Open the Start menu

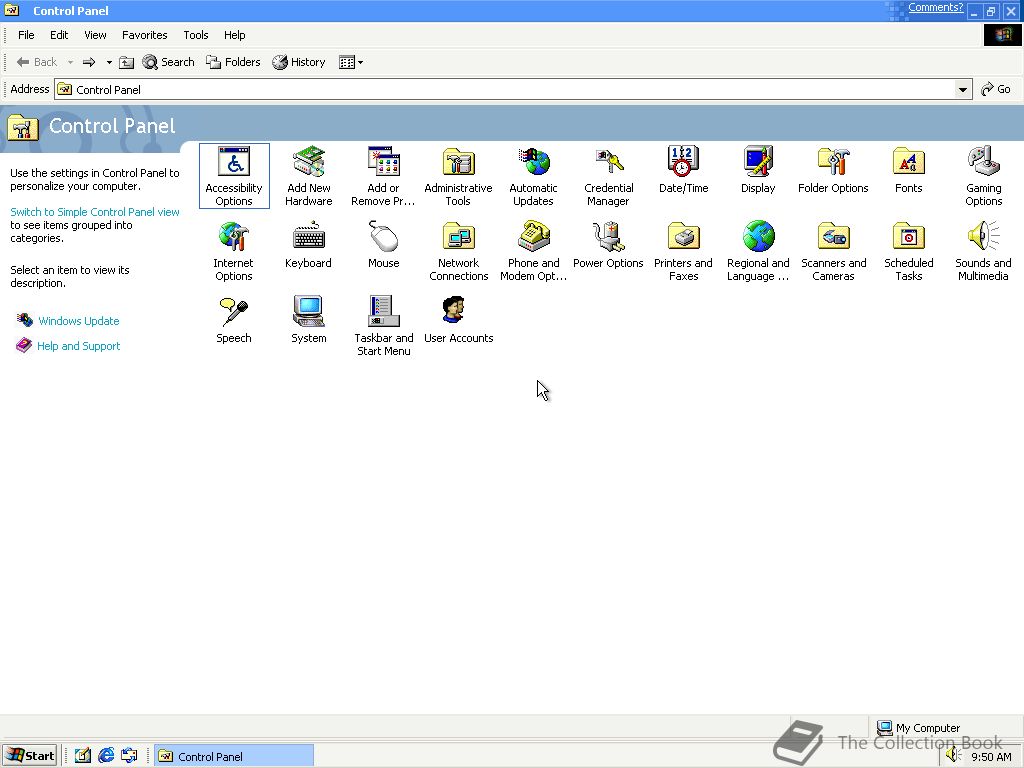[x=30, y=756]
